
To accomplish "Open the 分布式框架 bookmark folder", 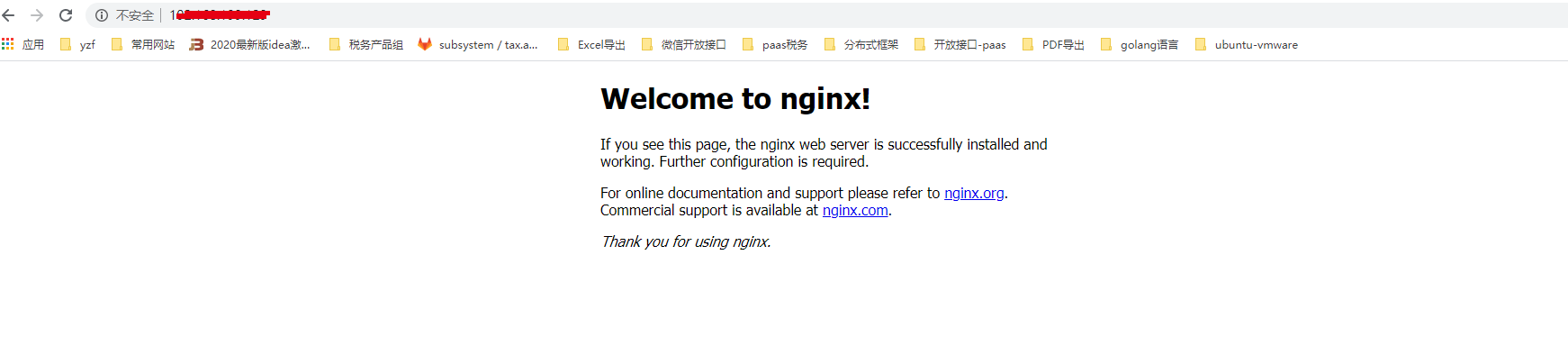I will pos(861,44).
